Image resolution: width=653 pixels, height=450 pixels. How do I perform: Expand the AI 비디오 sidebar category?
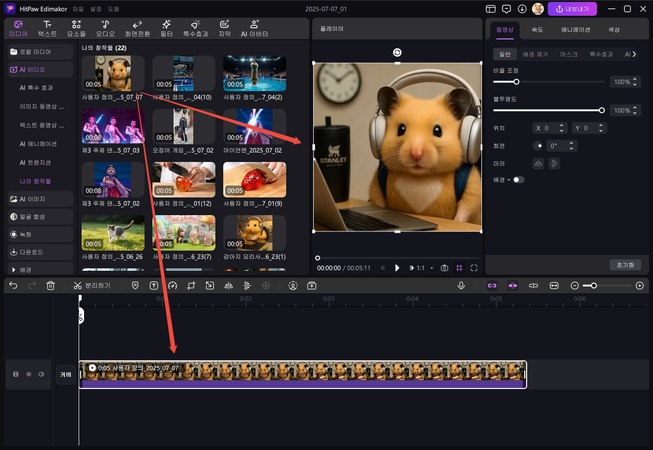pos(40,70)
